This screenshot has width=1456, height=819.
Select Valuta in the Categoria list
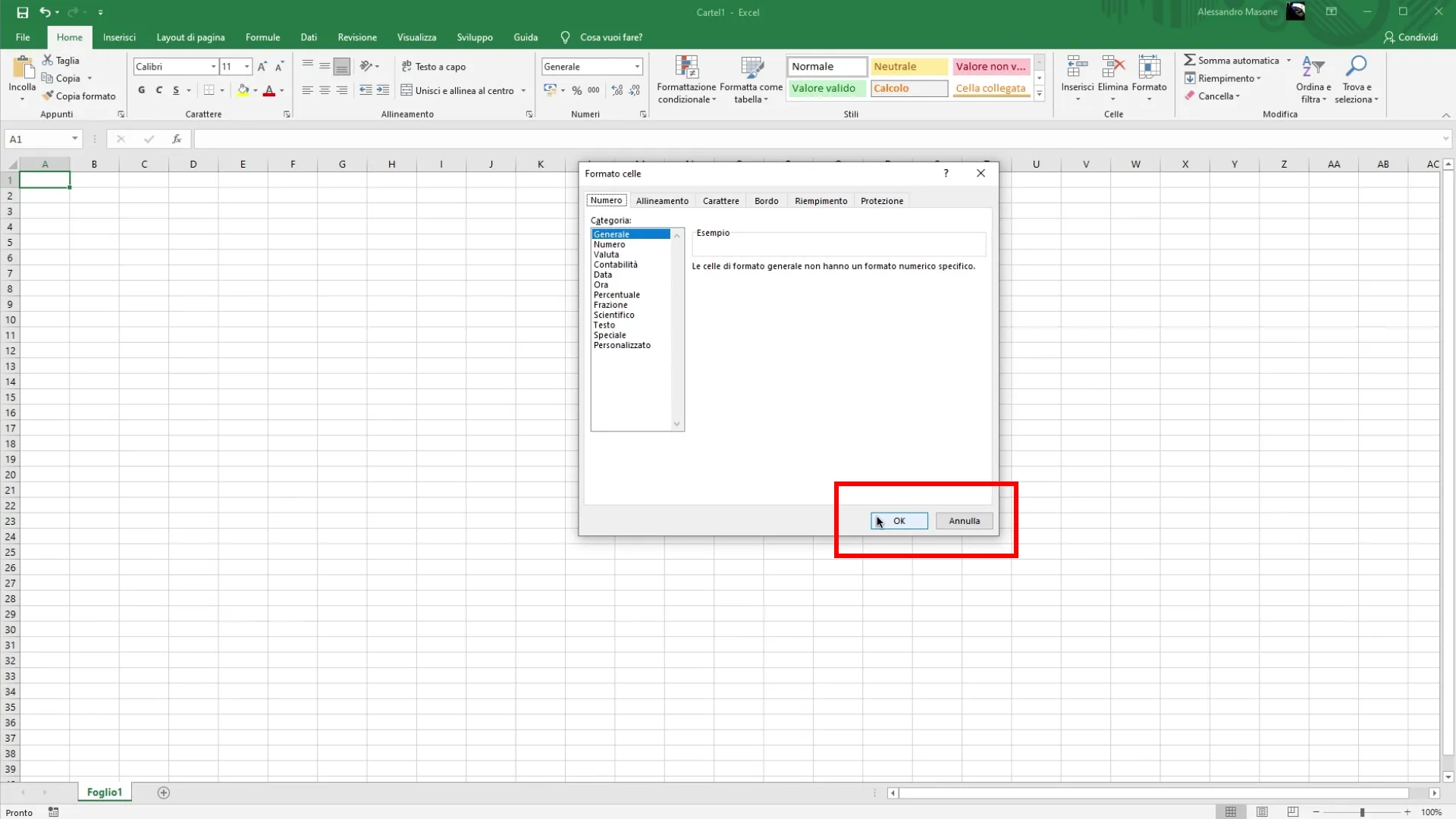[x=606, y=255]
